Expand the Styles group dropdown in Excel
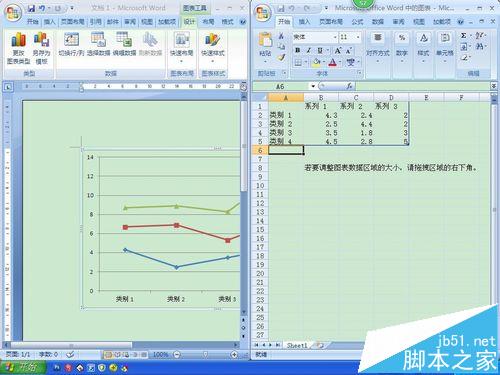500x375 pixels. point(423,48)
